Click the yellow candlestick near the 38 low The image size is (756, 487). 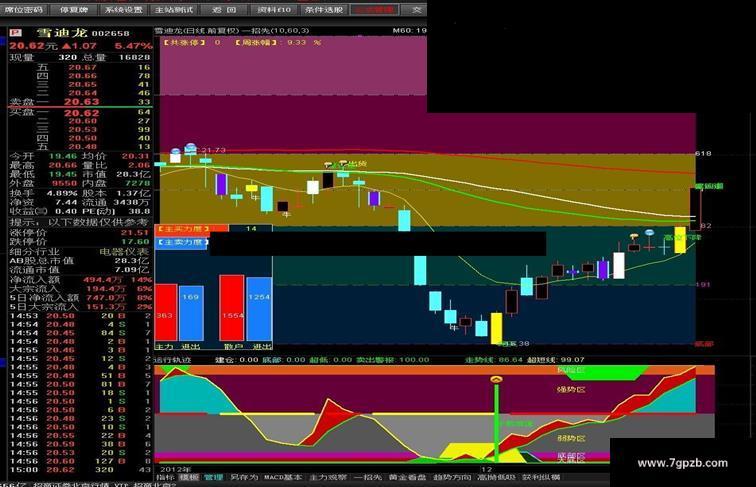click(496, 328)
